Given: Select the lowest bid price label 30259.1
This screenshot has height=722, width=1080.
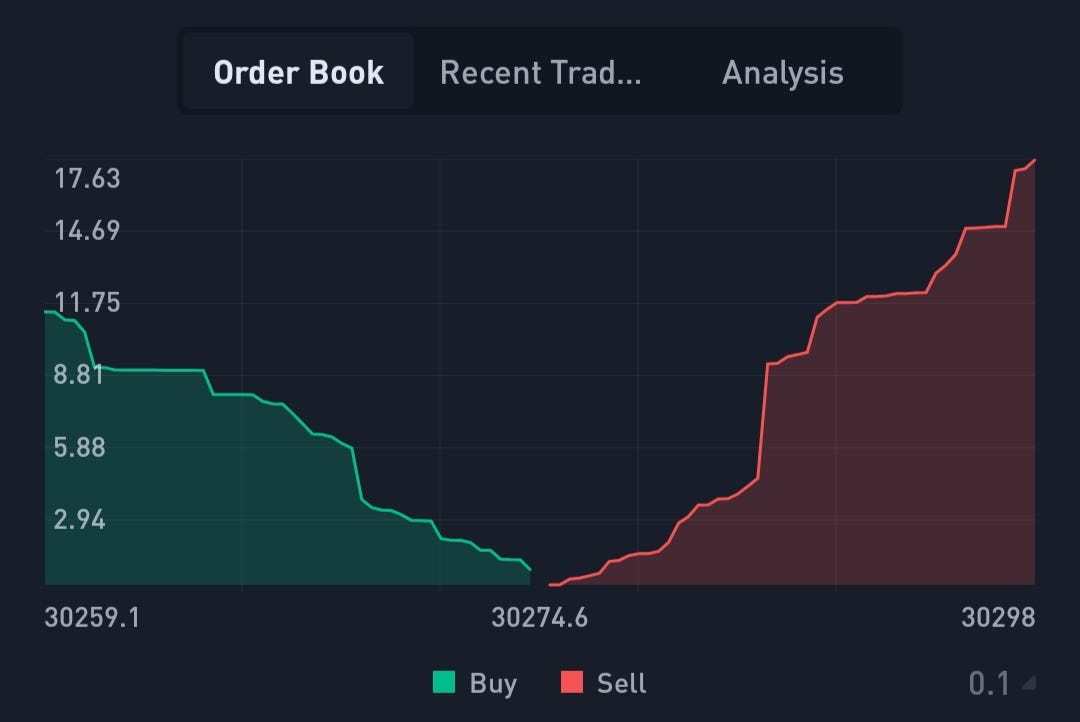Looking at the screenshot, I should click(x=90, y=619).
